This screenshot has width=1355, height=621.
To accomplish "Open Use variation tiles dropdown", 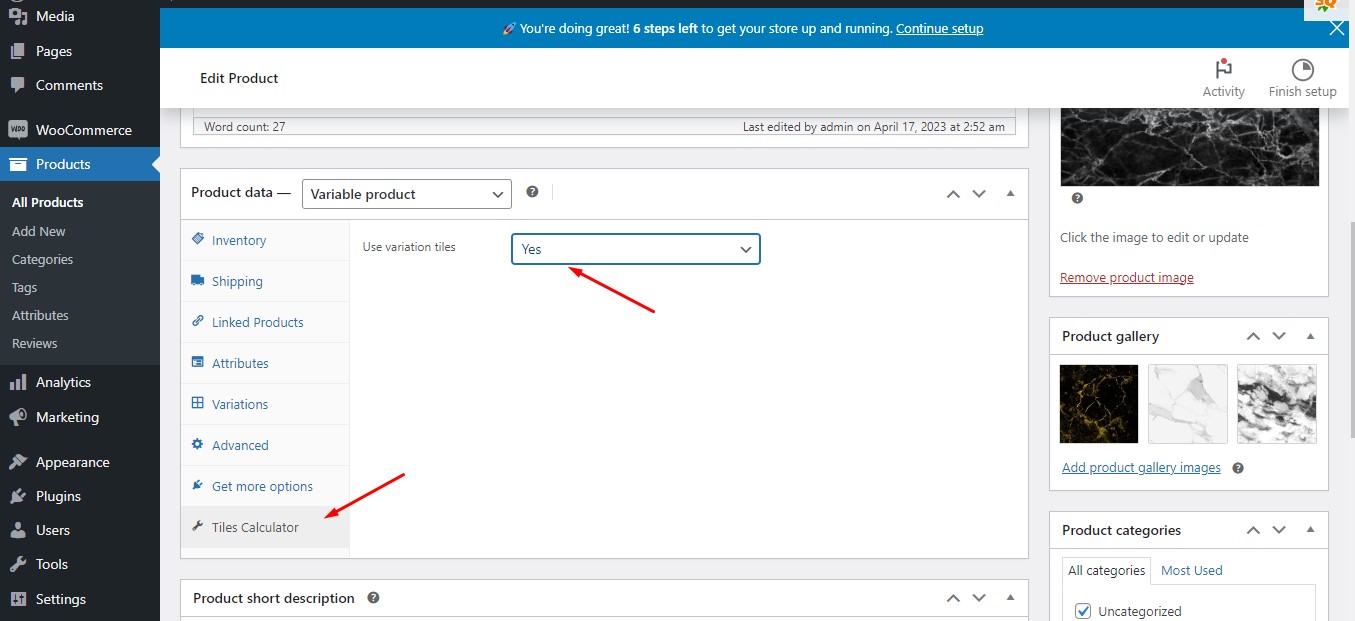I will (x=635, y=249).
